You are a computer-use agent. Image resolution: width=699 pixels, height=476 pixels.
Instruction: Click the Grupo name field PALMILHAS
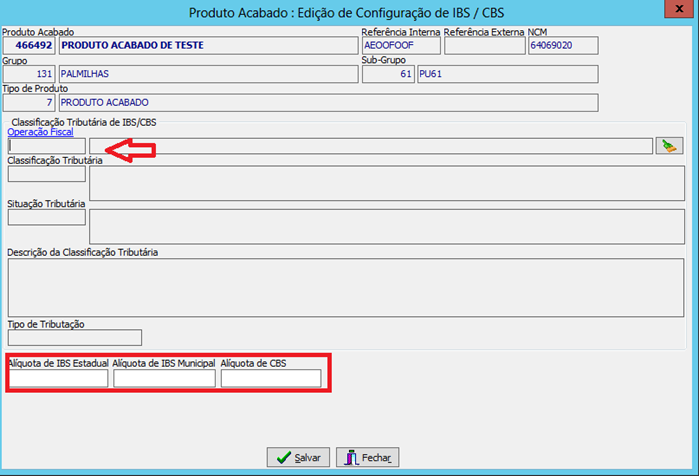click(206, 74)
